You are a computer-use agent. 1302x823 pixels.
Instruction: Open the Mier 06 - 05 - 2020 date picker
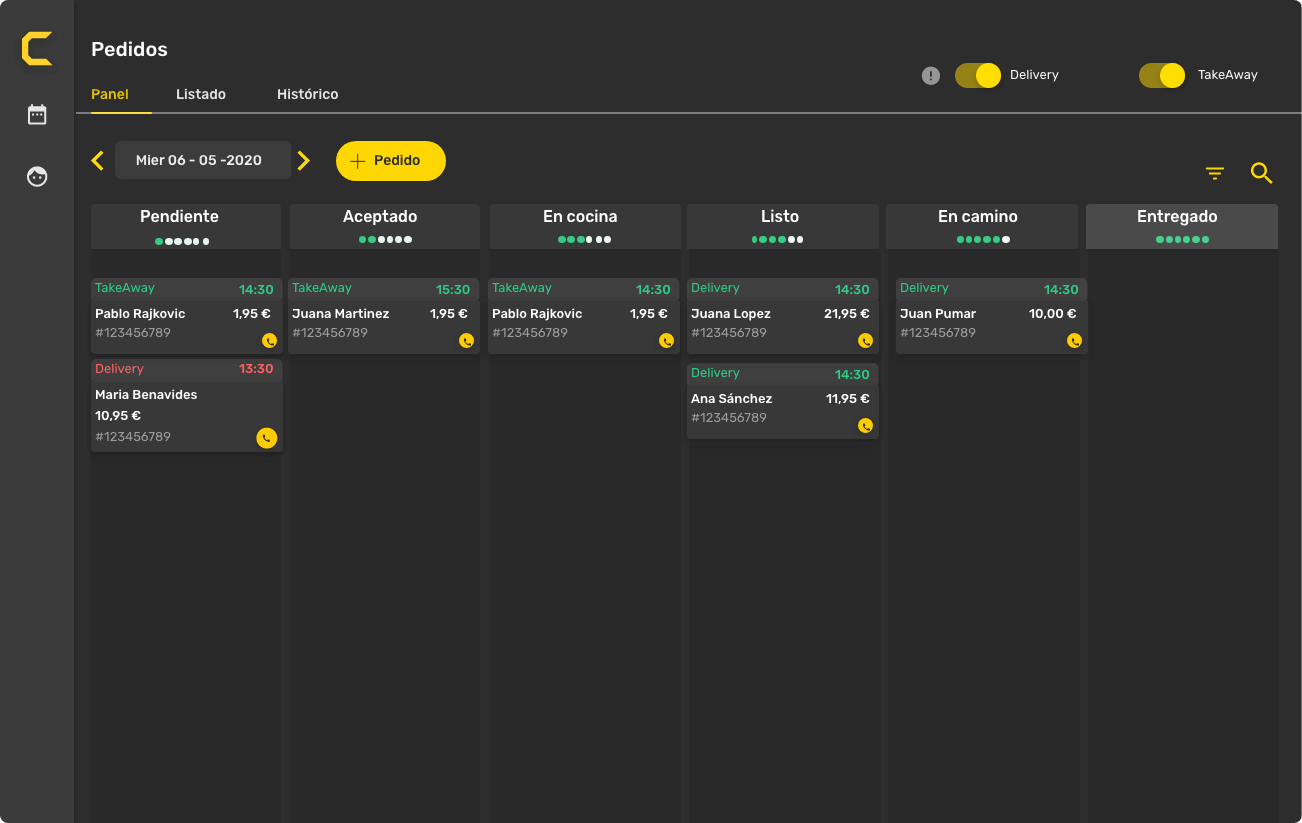tap(203, 161)
